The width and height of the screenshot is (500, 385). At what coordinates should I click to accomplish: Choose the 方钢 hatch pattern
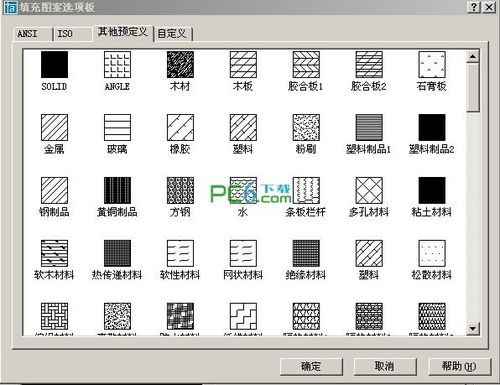(x=180, y=190)
